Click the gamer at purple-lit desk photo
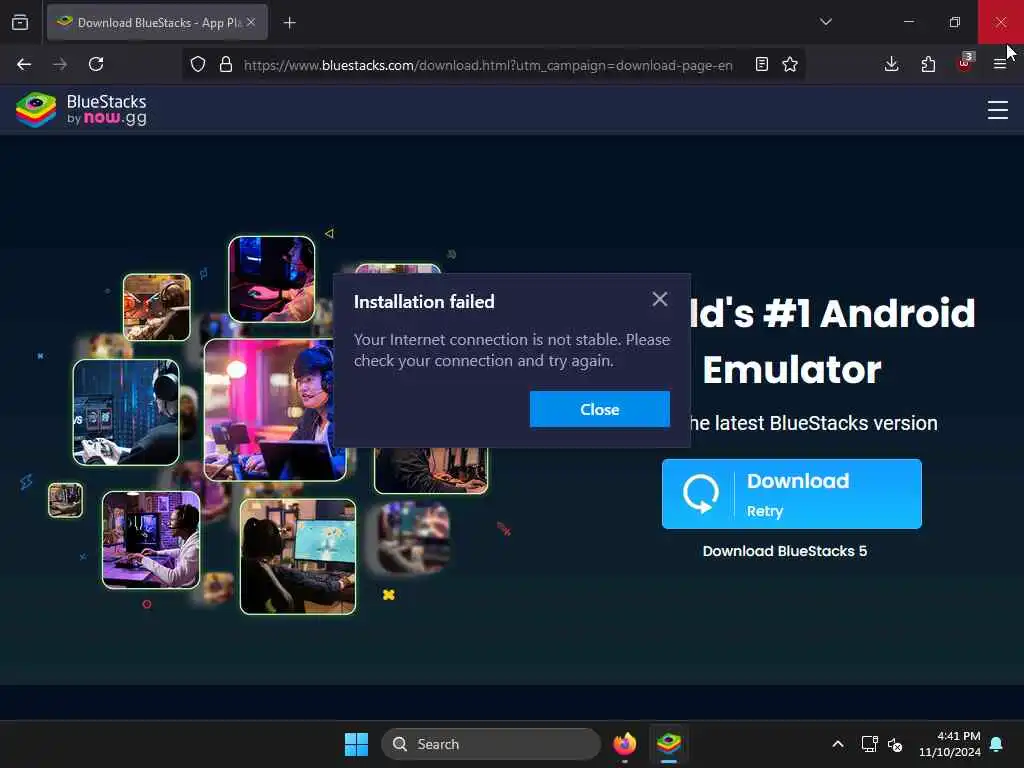 click(x=151, y=539)
